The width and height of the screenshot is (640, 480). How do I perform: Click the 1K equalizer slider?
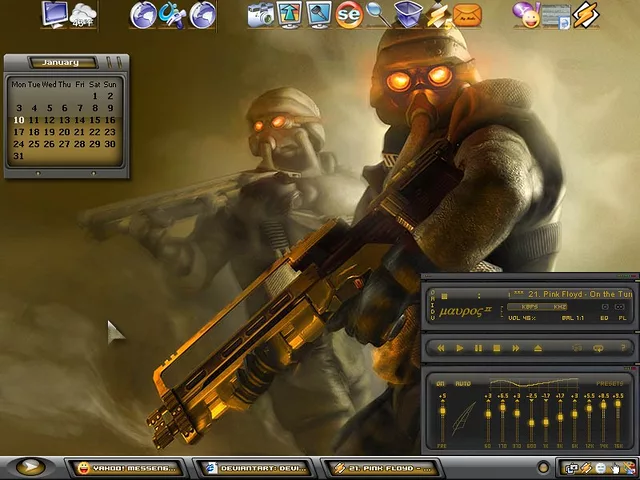point(546,420)
